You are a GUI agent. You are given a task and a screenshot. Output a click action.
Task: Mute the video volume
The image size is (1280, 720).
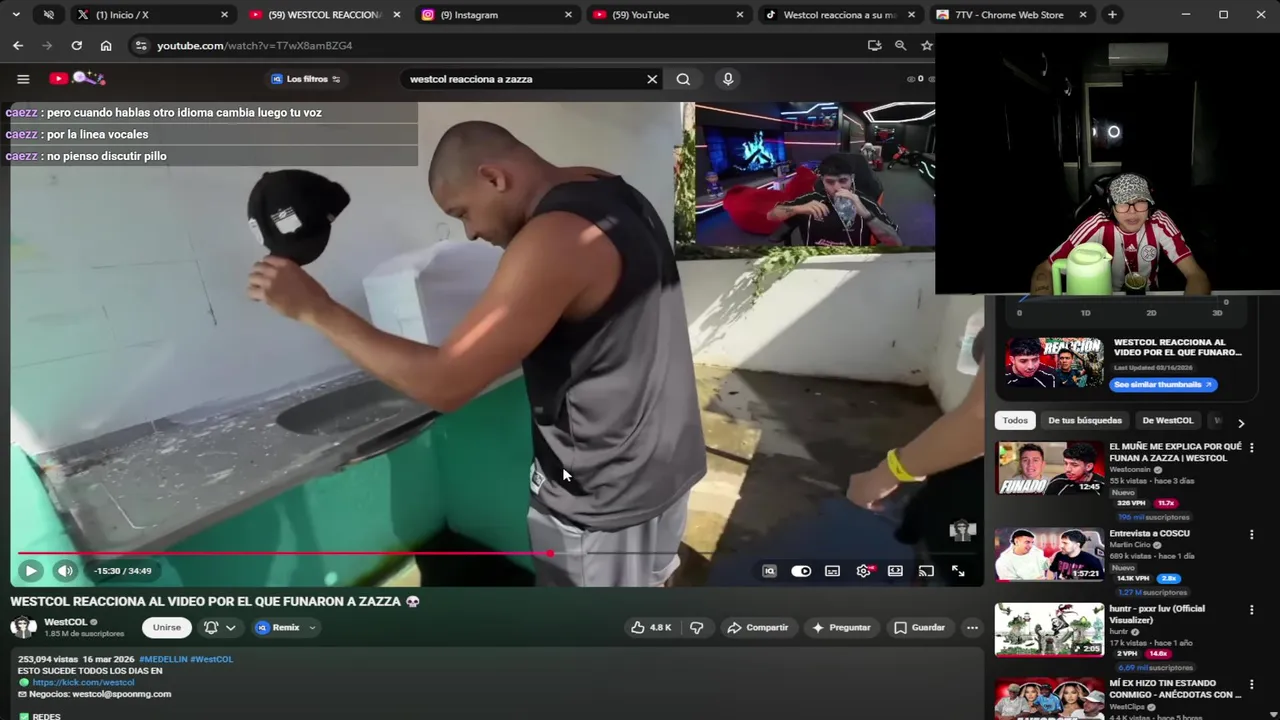pyautogui.click(x=65, y=571)
